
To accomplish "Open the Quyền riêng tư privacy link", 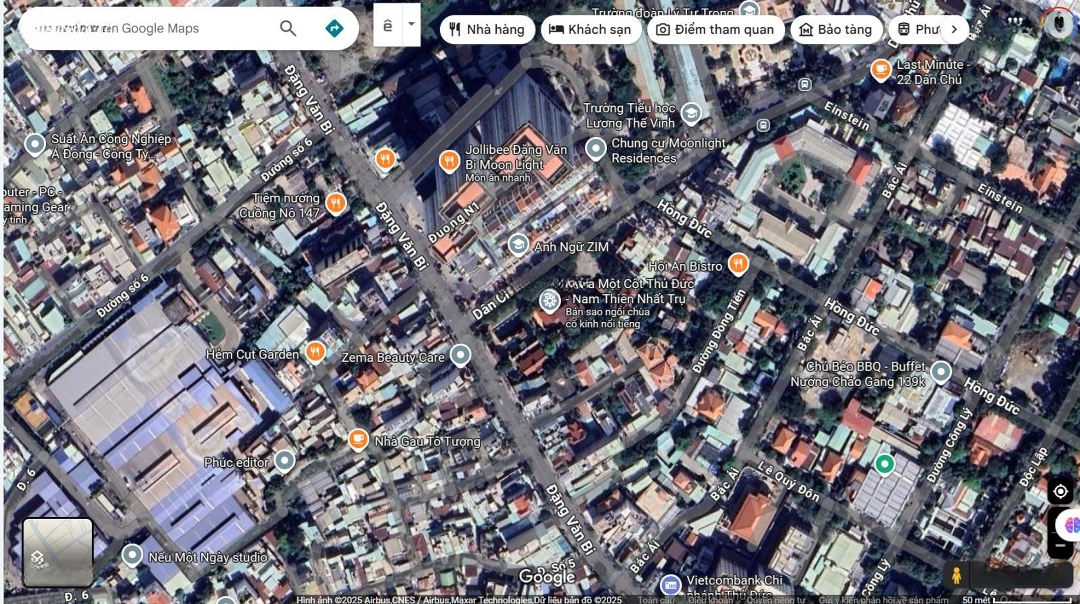I will [776, 600].
